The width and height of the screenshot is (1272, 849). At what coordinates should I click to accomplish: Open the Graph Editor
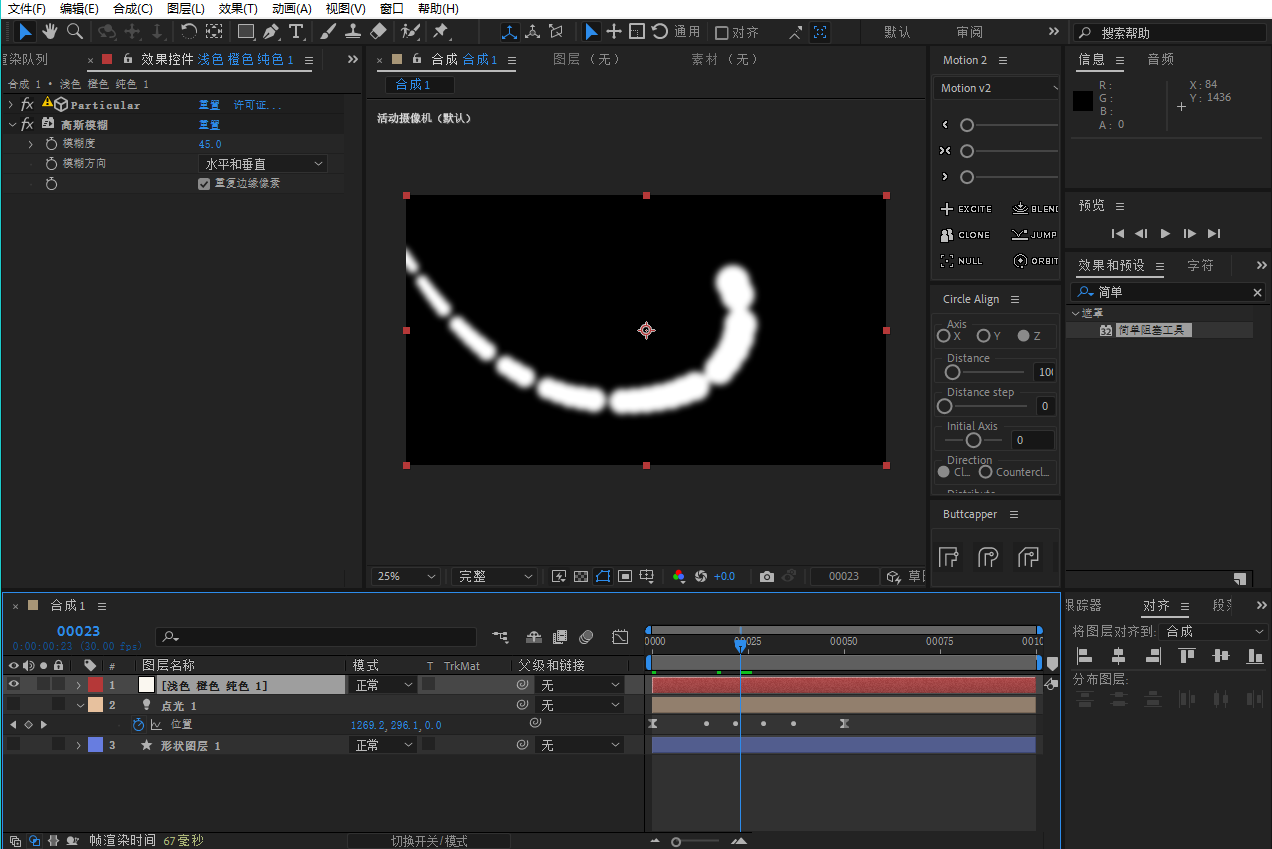tap(620, 637)
